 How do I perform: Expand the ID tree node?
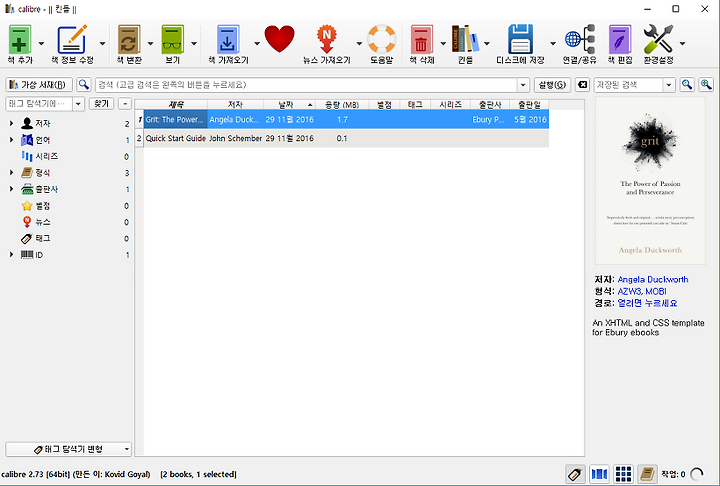[x=11, y=254]
